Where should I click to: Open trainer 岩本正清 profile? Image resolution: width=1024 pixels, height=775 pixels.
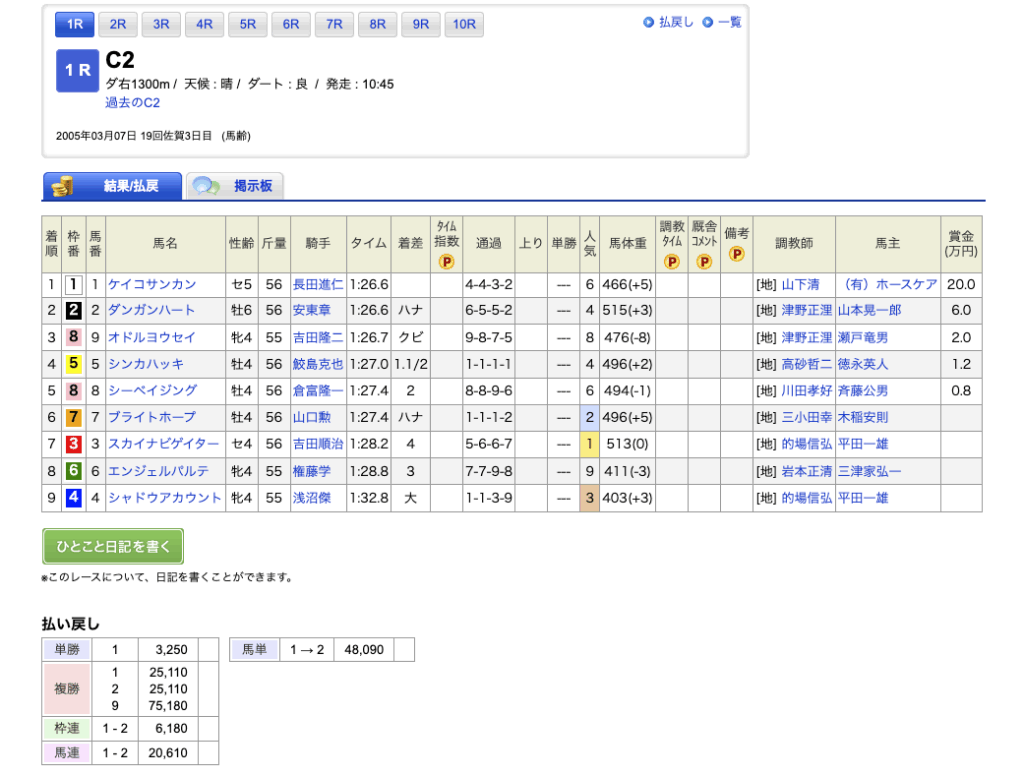click(807, 471)
